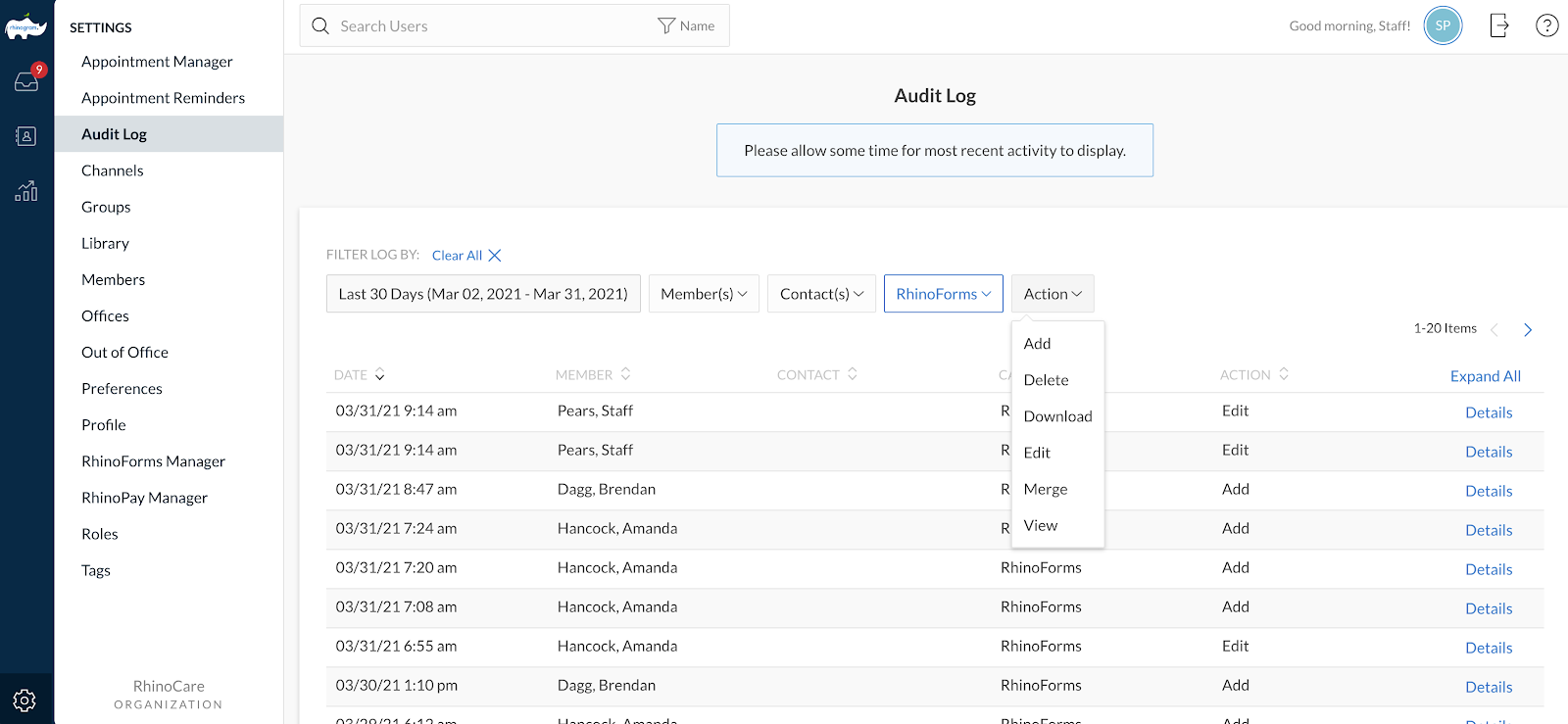Open Library settings
1568x724 pixels.
pyautogui.click(x=105, y=243)
